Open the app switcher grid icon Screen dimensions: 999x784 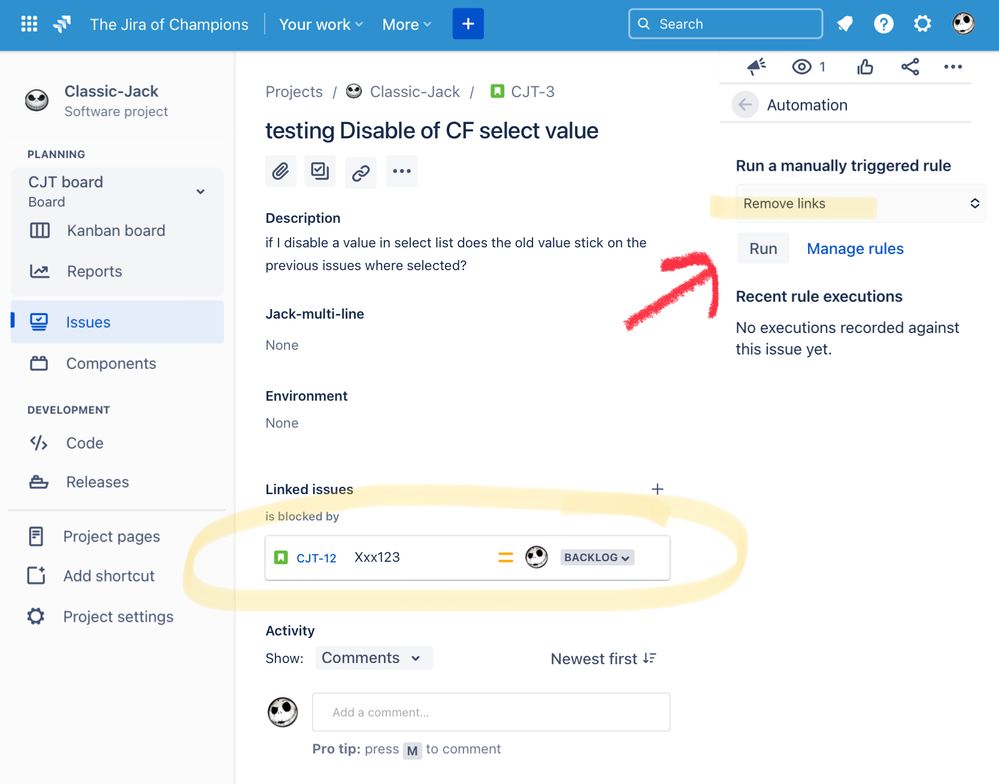click(x=29, y=24)
